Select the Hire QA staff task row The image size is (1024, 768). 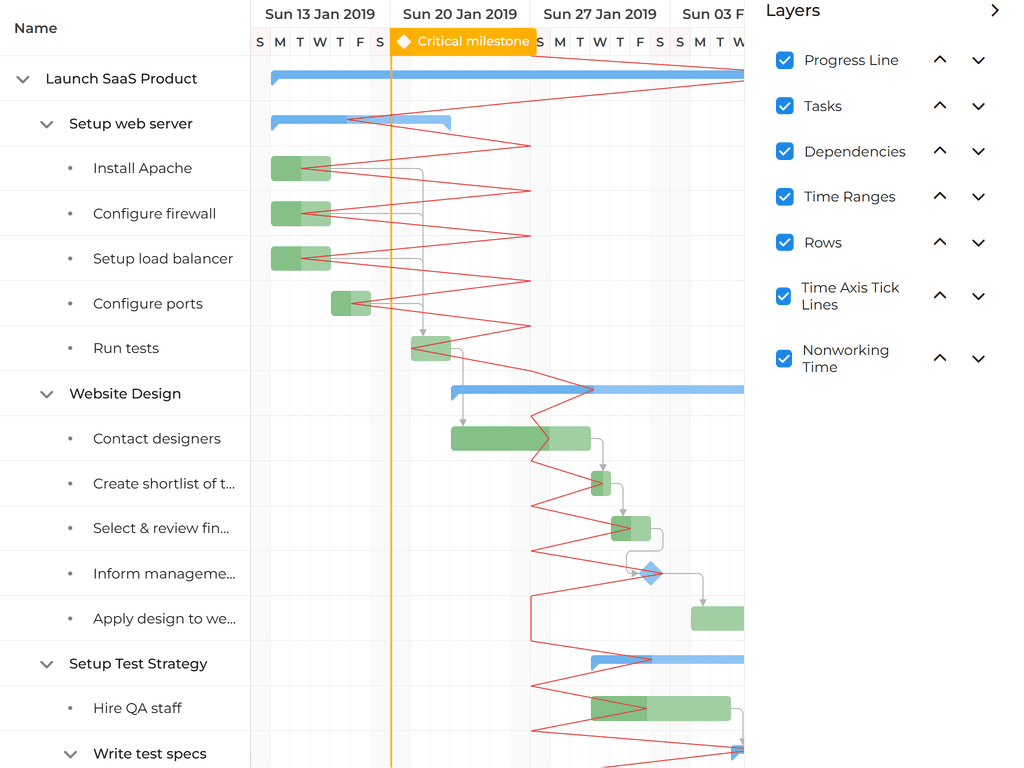137,708
